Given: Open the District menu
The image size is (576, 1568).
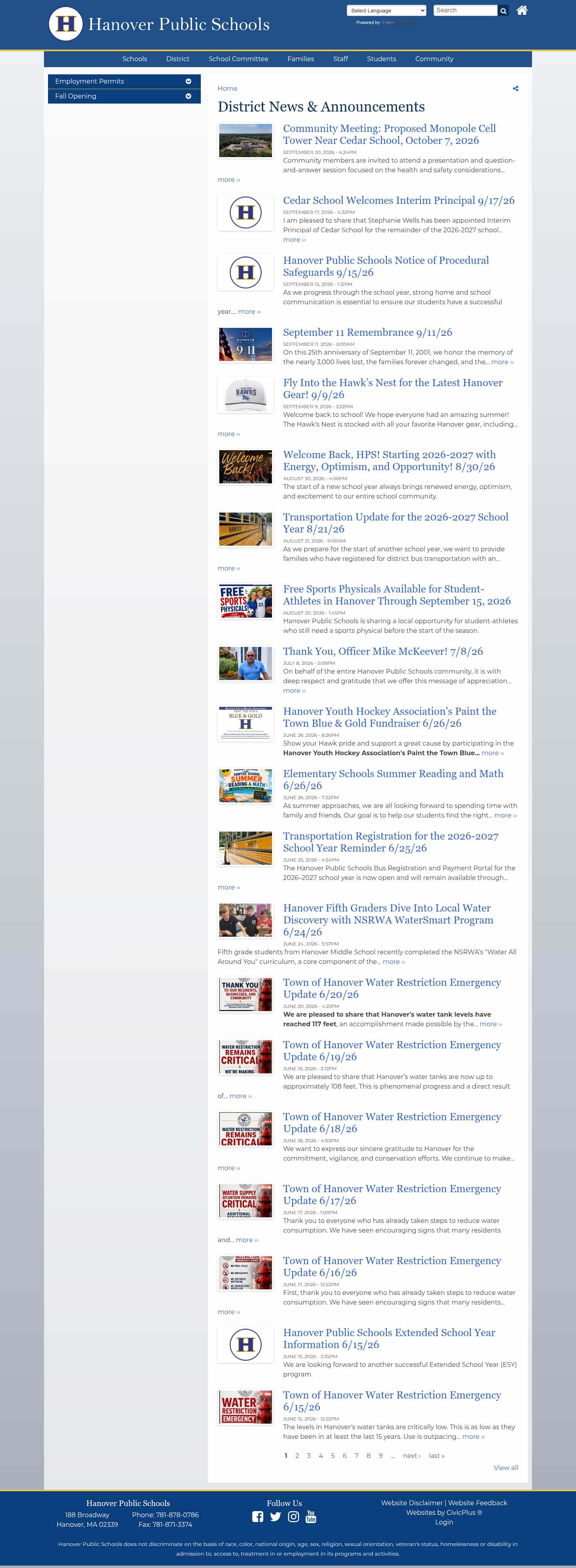Looking at the screenshot, I should point(178,59).
